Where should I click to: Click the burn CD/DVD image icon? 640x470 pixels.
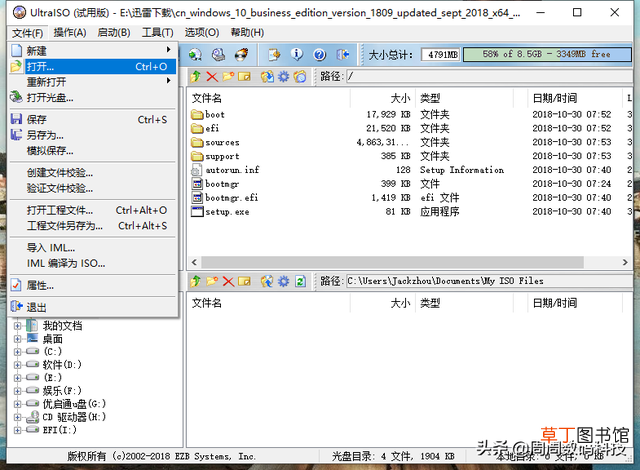[242, 54]
